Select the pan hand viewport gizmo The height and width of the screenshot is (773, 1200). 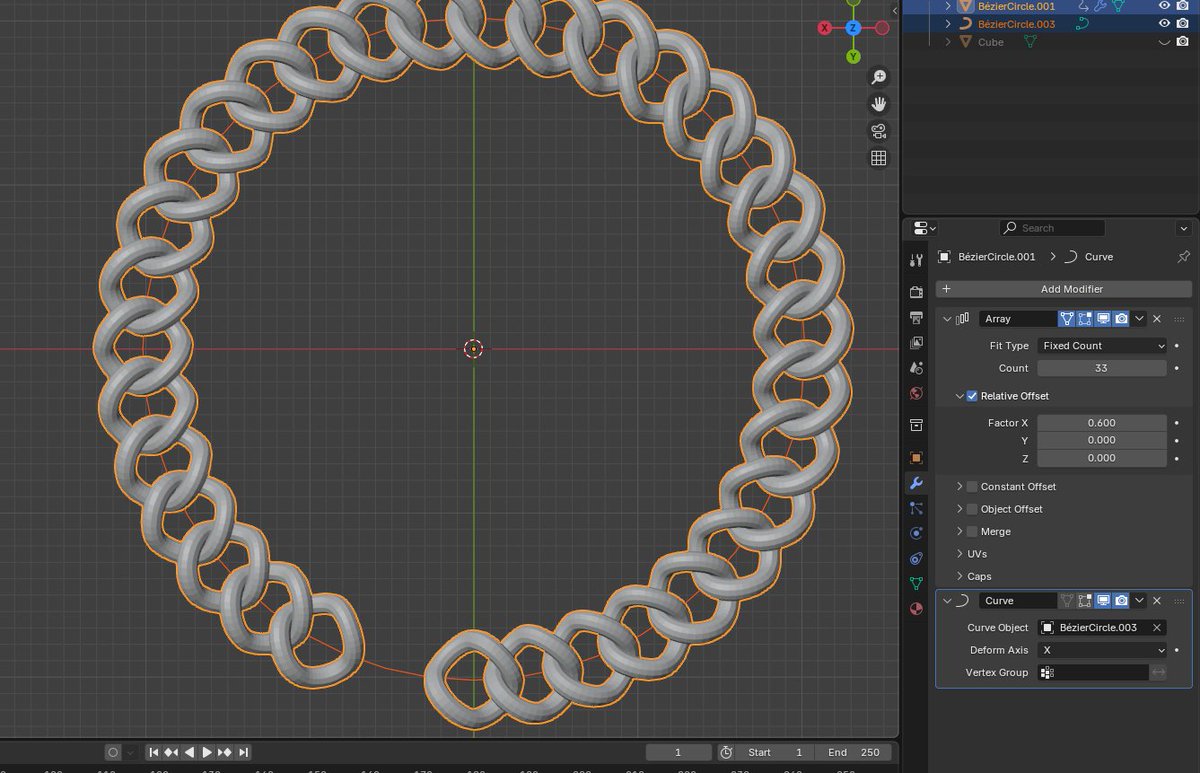click(879, 104)
